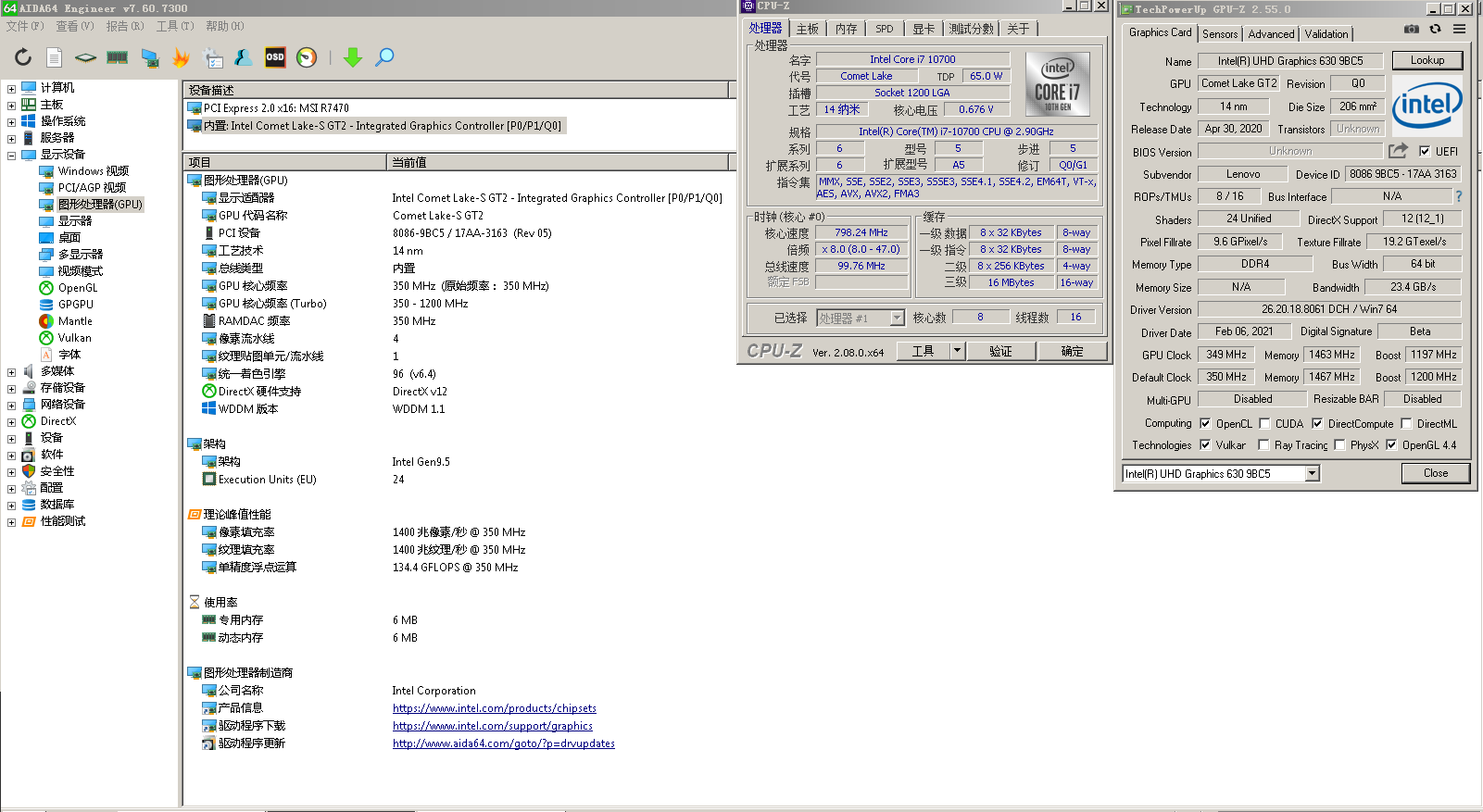Open the intel.com/support/graphics link
The image size is (1483, 812).
click(493, 726)
